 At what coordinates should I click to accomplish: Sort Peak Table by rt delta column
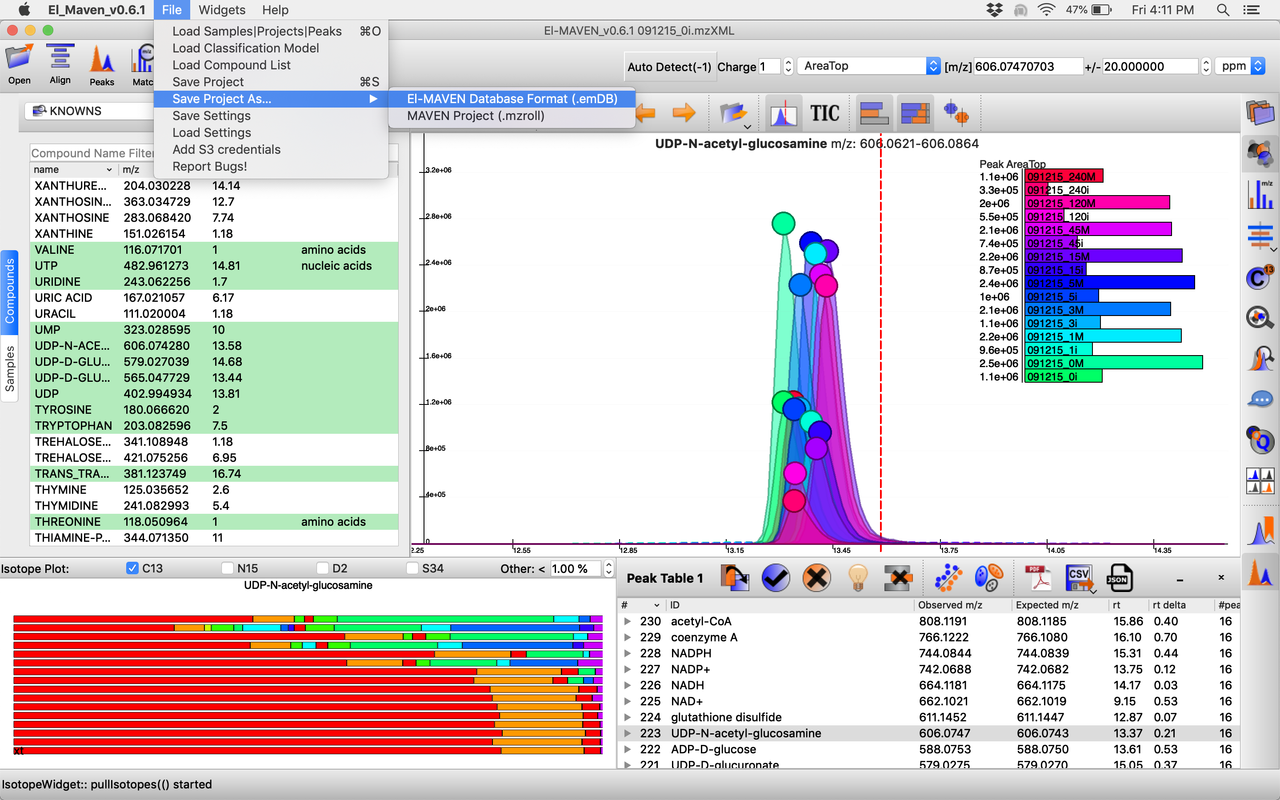(x=1180, y=605)
